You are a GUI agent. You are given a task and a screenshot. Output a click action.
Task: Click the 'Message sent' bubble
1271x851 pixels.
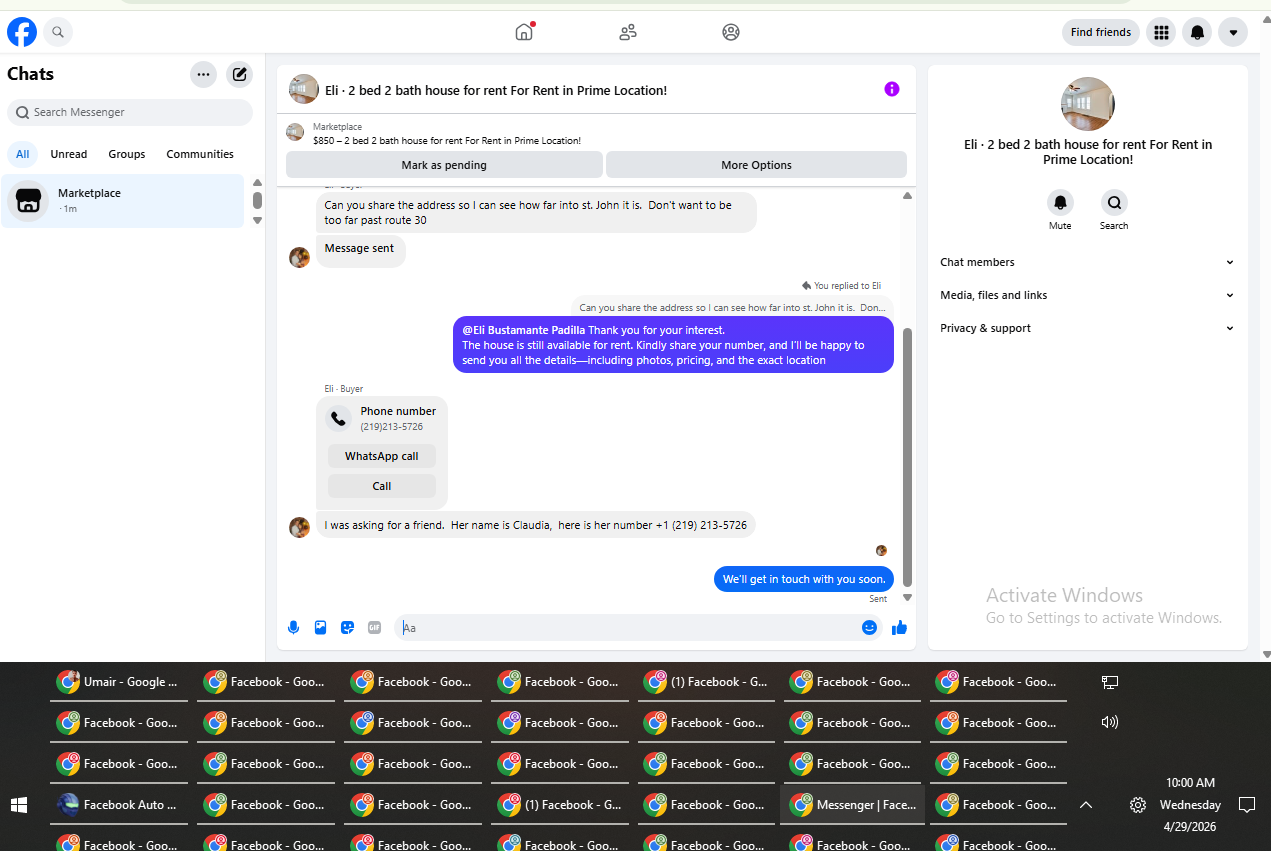tap(360, 250)
